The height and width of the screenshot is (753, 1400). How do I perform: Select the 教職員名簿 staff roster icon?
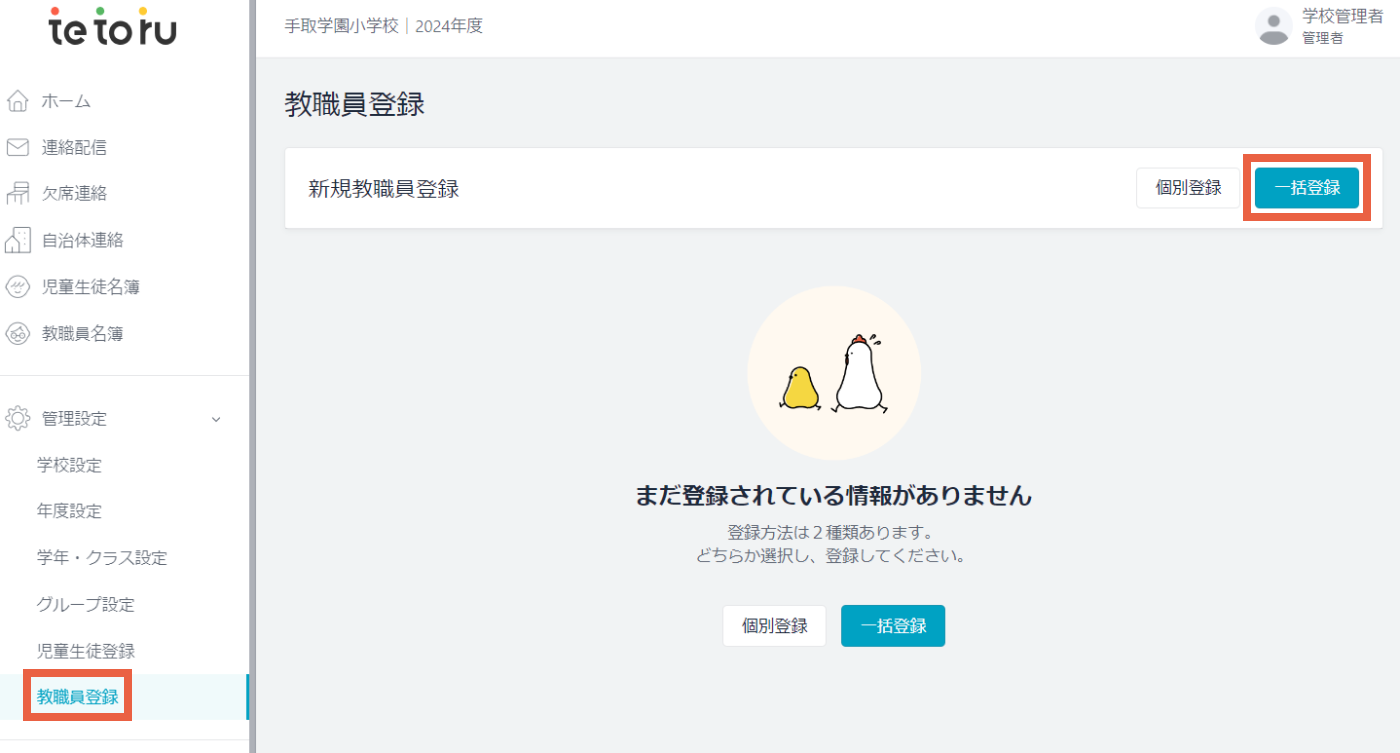click(x=17, y=333)
